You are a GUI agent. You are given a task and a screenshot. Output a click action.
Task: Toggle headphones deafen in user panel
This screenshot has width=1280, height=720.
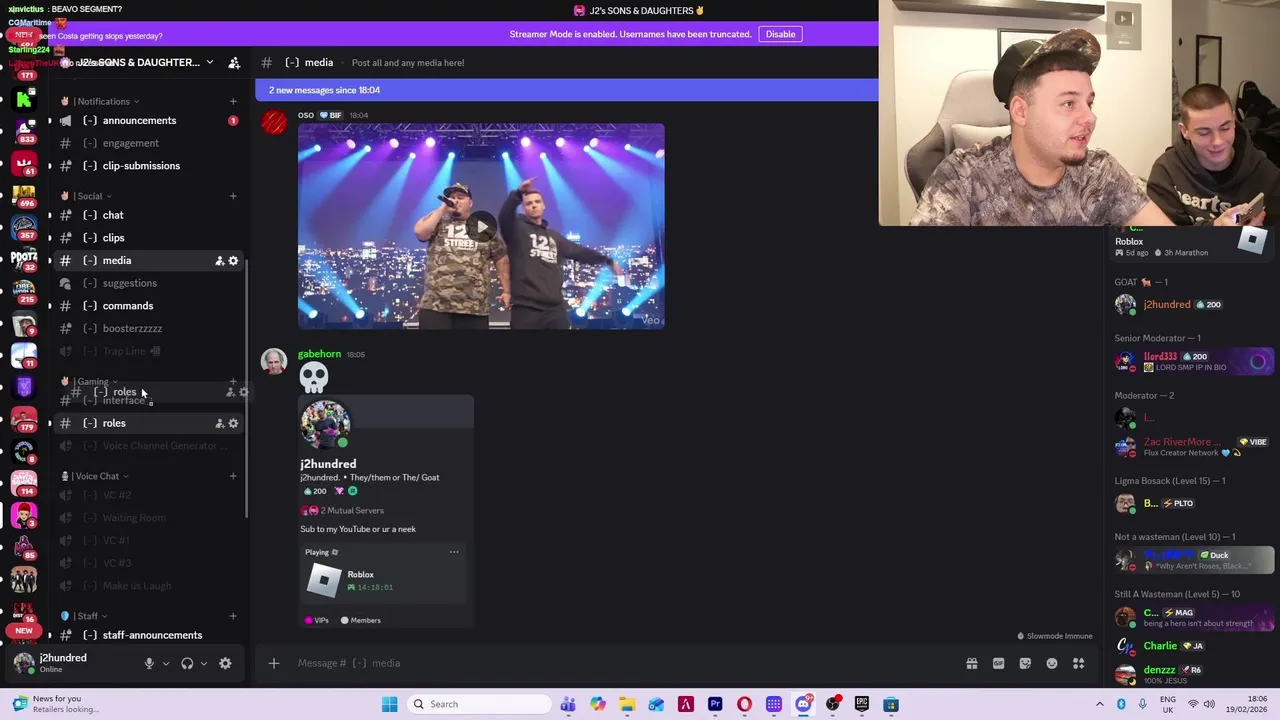(187, 663)
